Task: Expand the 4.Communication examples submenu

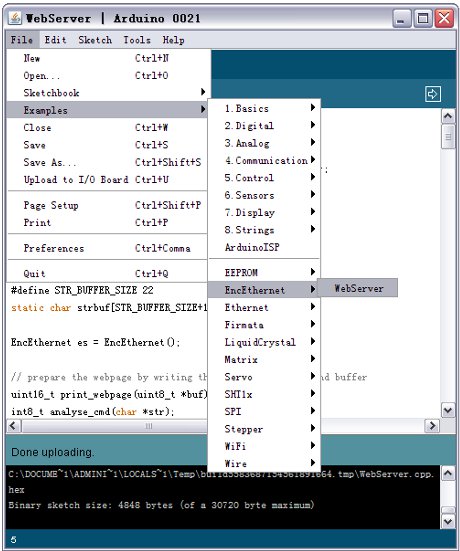Action: point(264,160)
